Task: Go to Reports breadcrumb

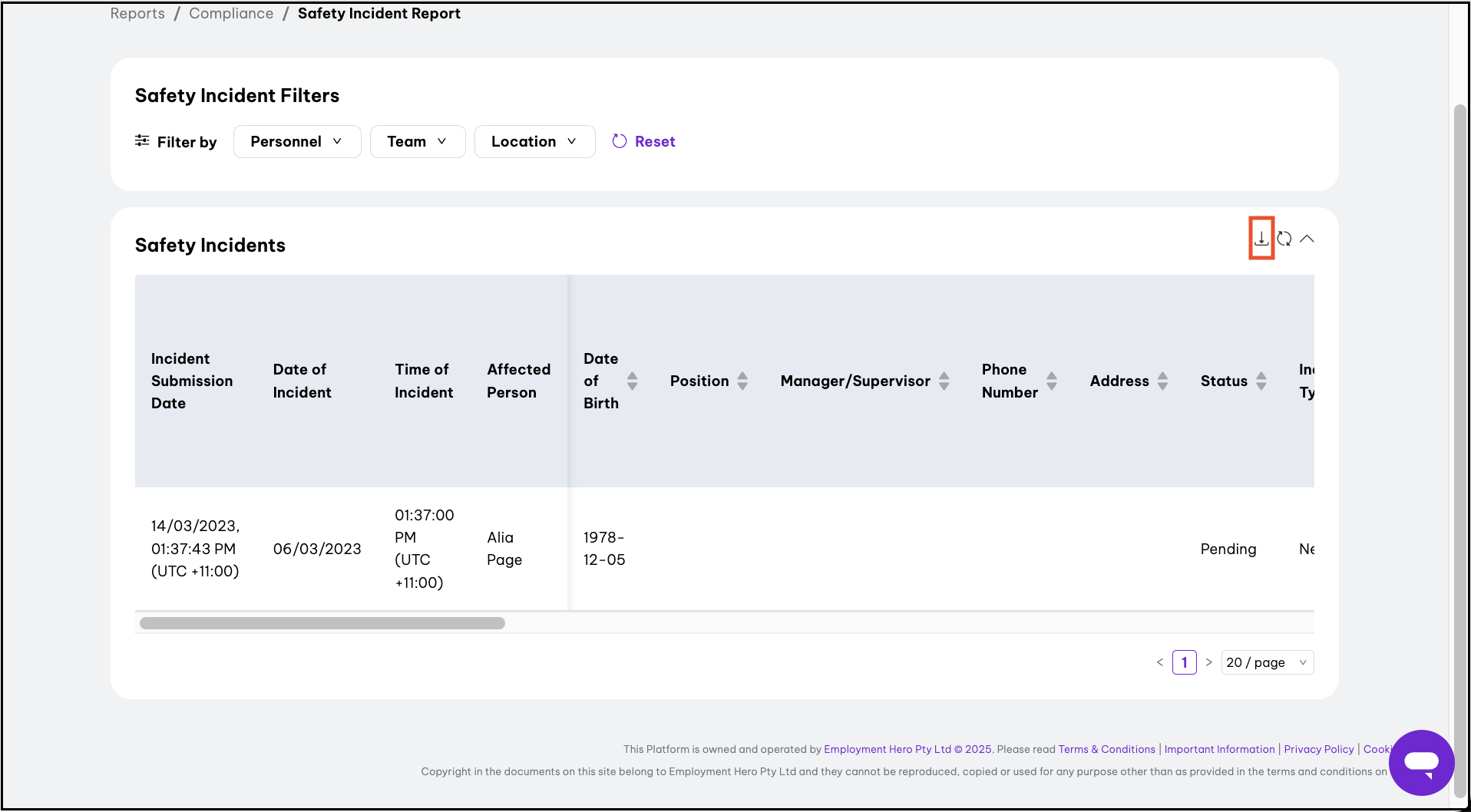Action: tap(137, 14)
